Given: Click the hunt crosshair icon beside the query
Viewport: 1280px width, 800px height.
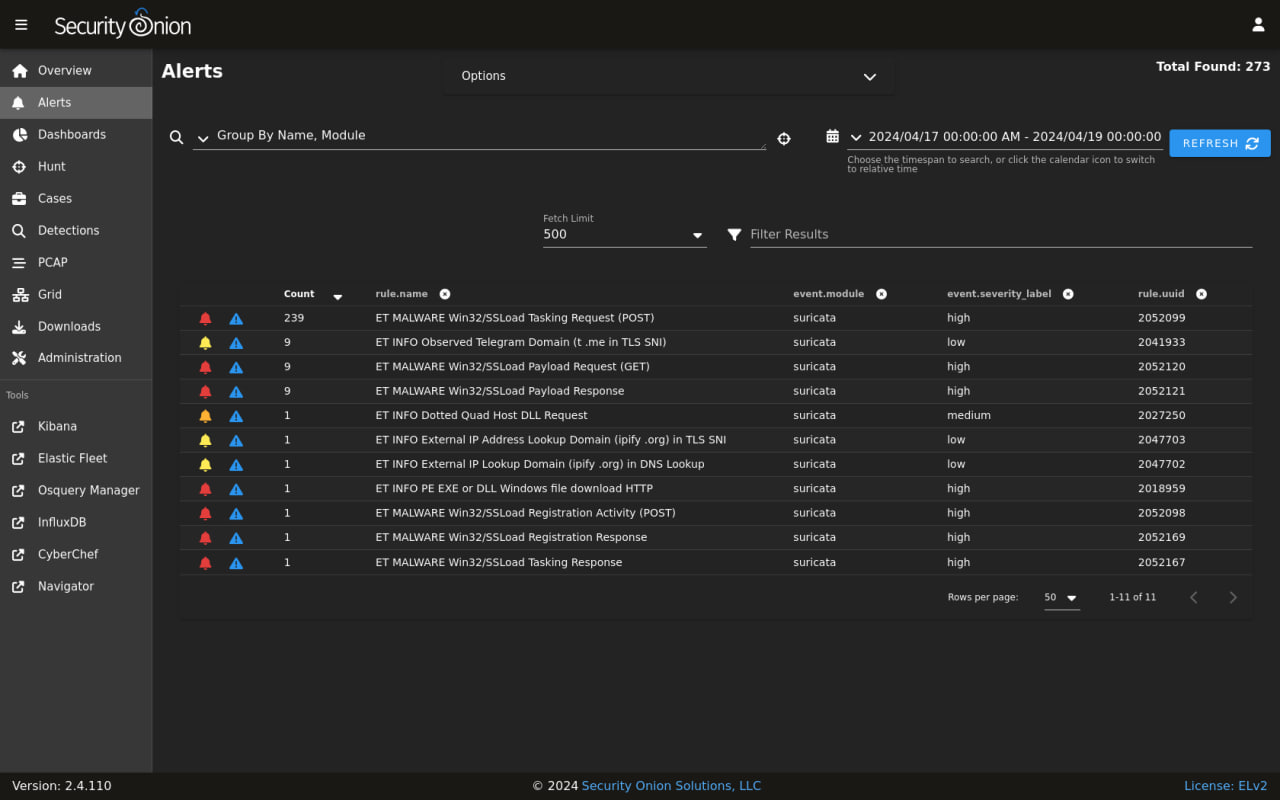Looking at the screenshot, I should [784, 139].
